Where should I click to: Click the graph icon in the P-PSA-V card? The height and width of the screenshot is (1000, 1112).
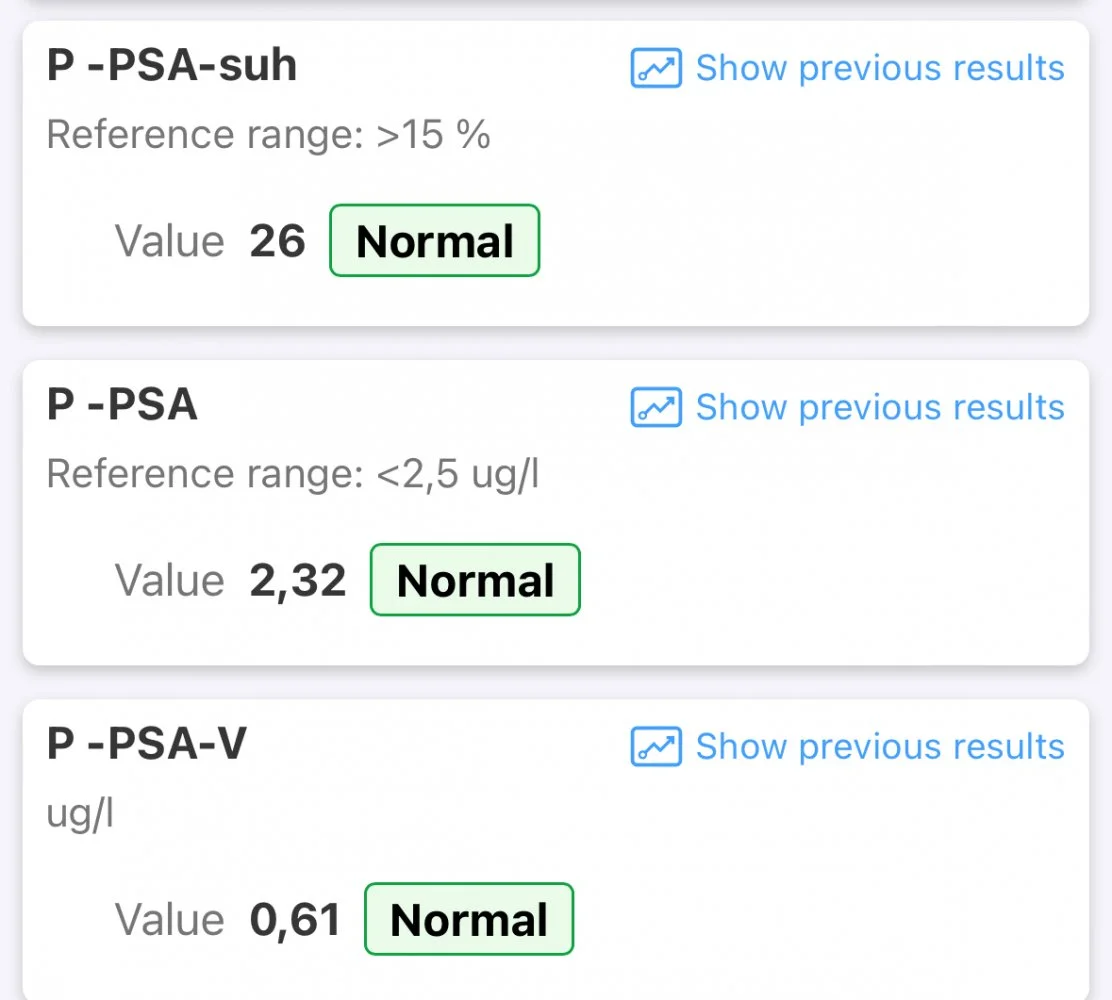[656, 746]
